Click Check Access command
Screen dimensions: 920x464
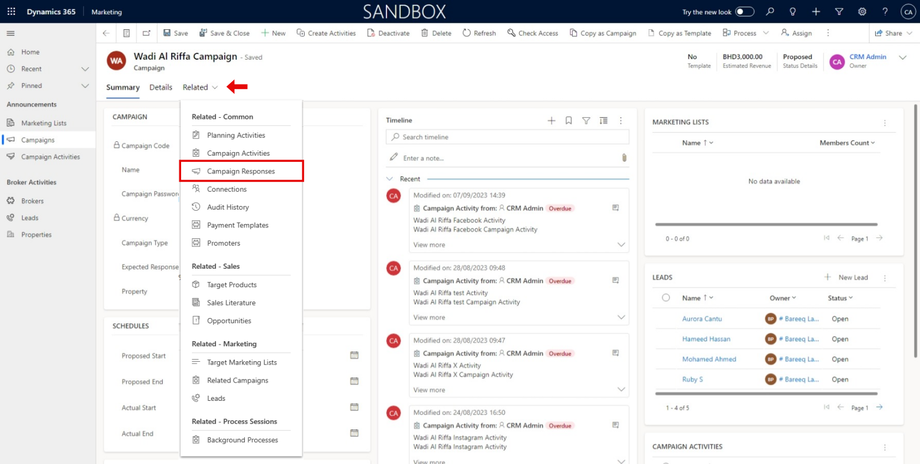[533, 33]
